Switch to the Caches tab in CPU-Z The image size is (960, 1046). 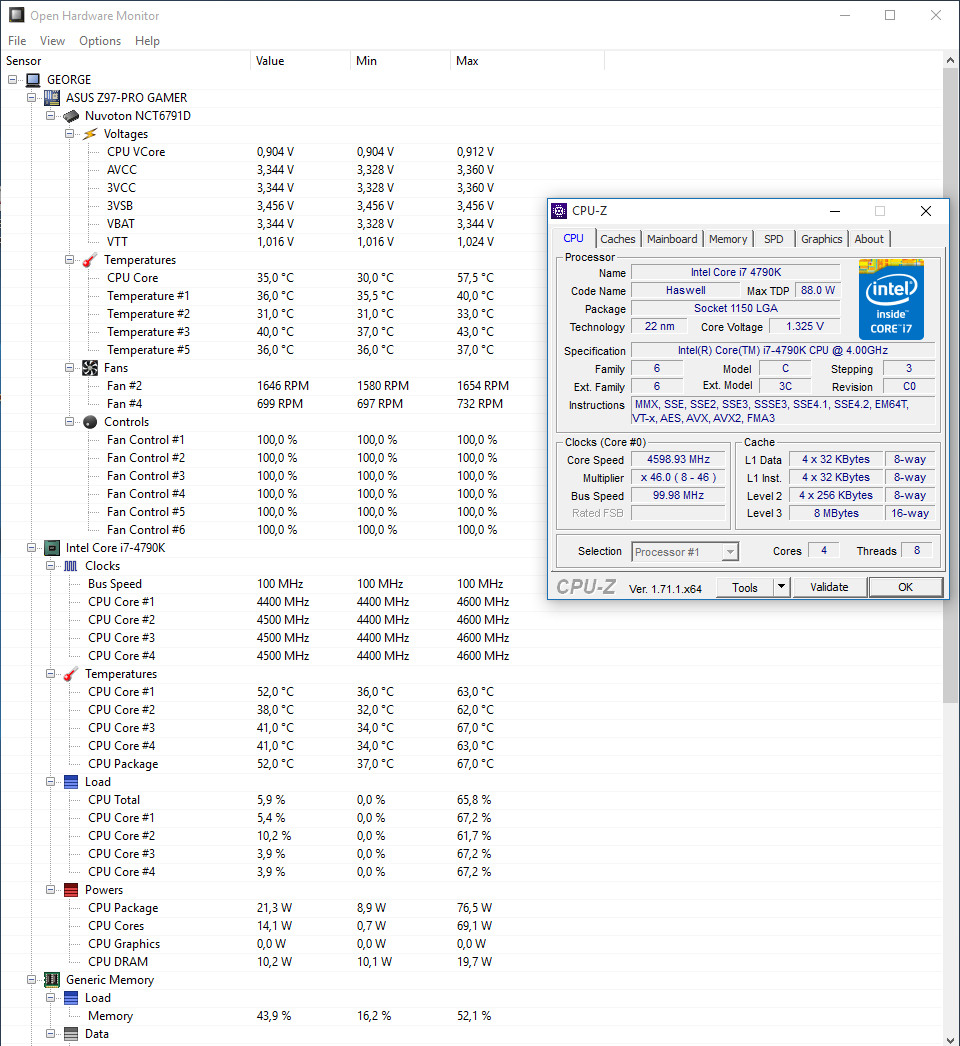[618, 239]
